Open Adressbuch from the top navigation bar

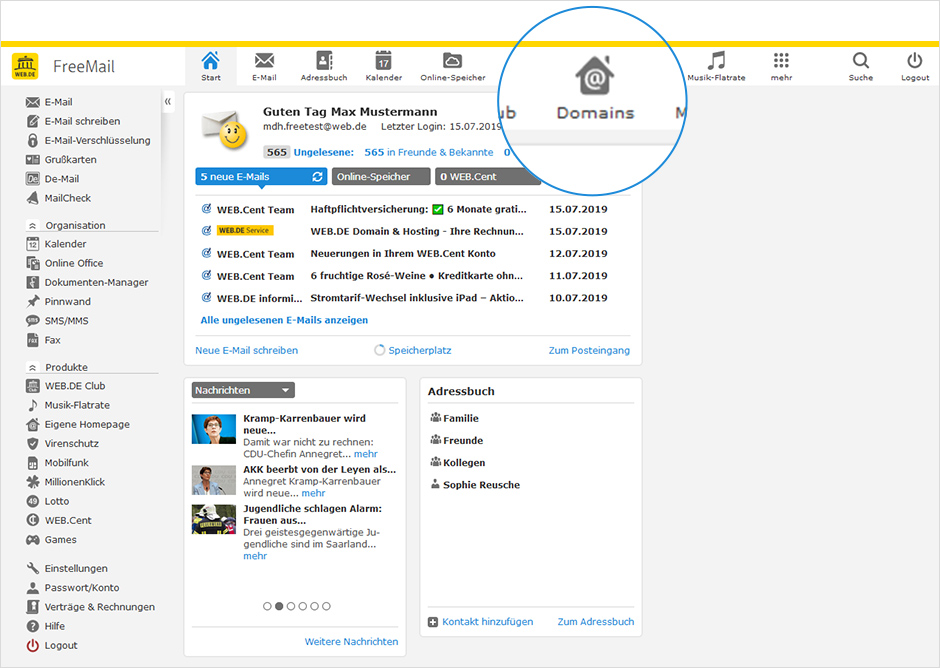pos(324,66)
